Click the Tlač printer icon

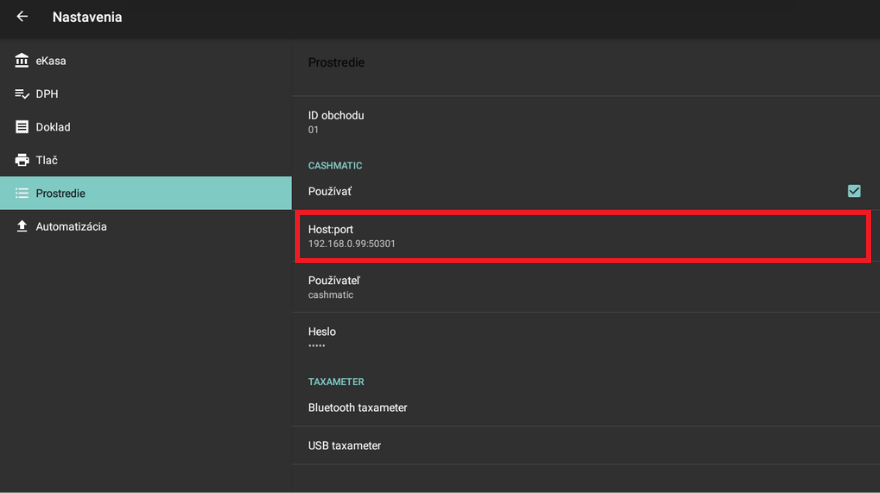(x=22, y=160)
